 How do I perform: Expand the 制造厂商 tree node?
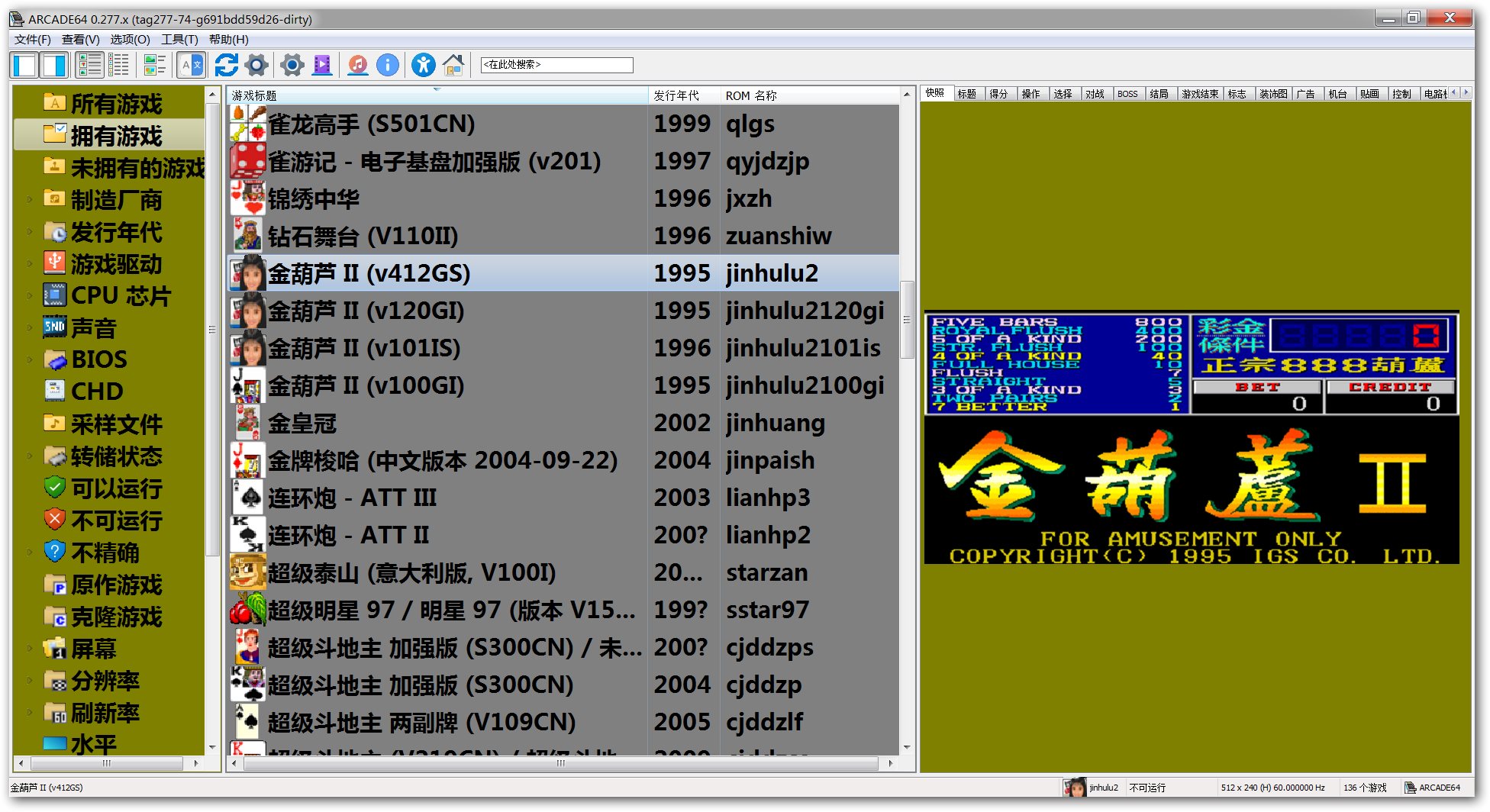pyautogui.click(x=29, y=200)
